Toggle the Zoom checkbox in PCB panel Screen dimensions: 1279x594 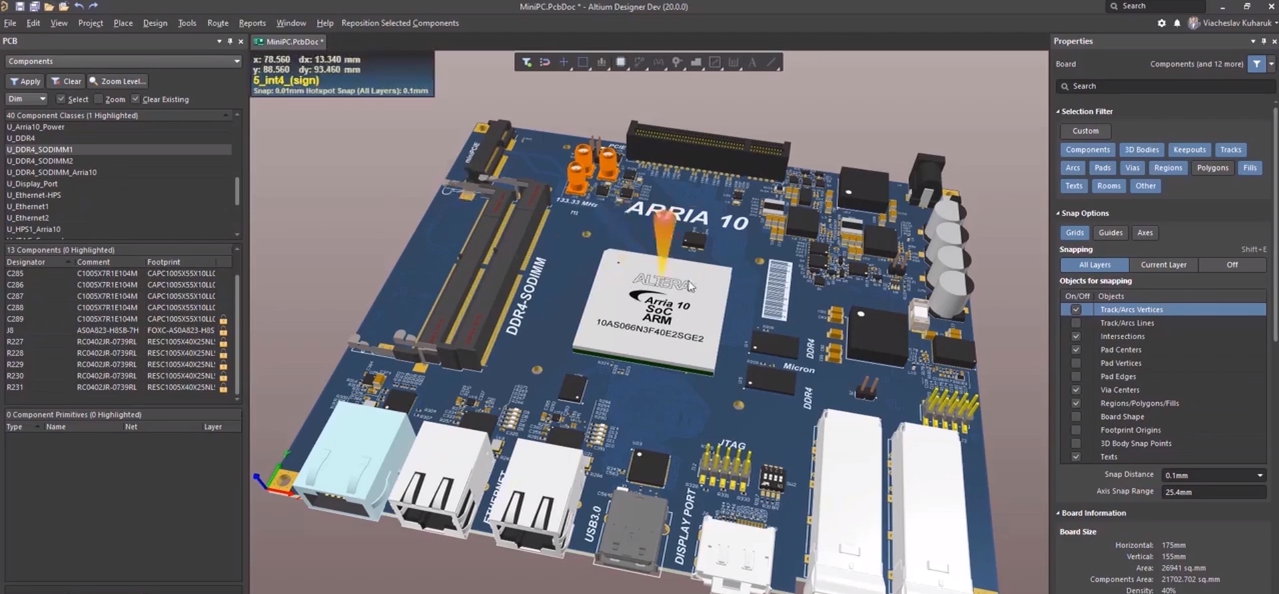click(99, 99)
